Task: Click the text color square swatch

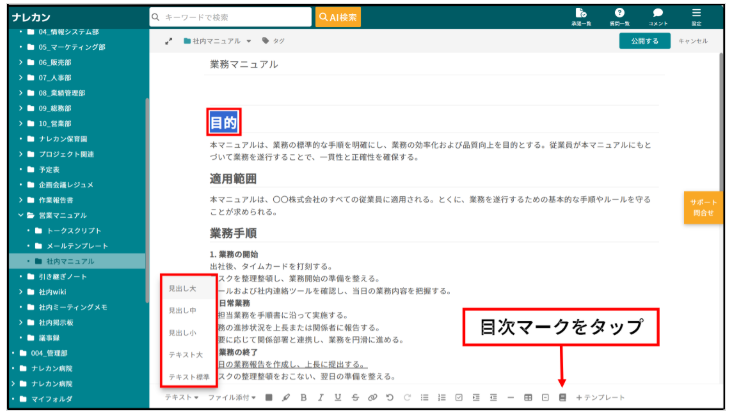Action: 269,398
